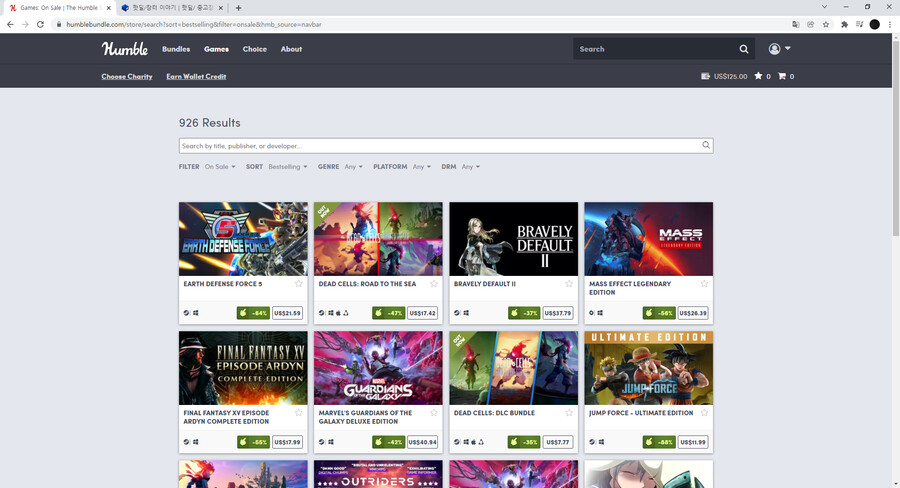Toggle wishlist star on Jump Force Ultimate Edition
900x488 pixels.
coord(704,413)
